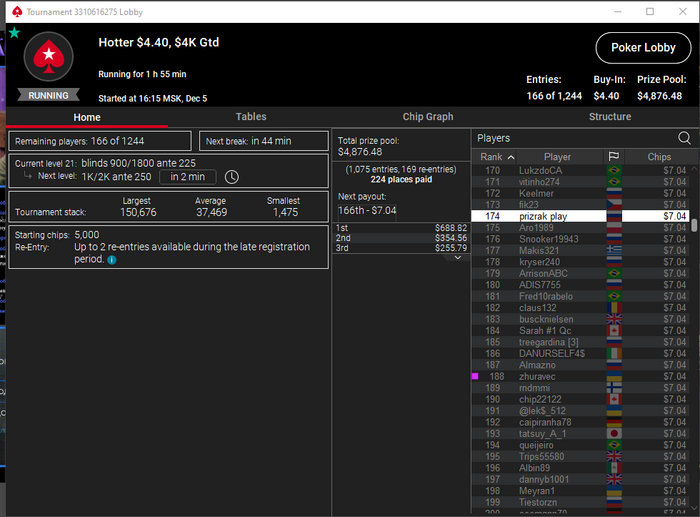Screen dimensions: 700x517
Task: Sort the list by Chips column header
Action: click(x=659, y=157)
